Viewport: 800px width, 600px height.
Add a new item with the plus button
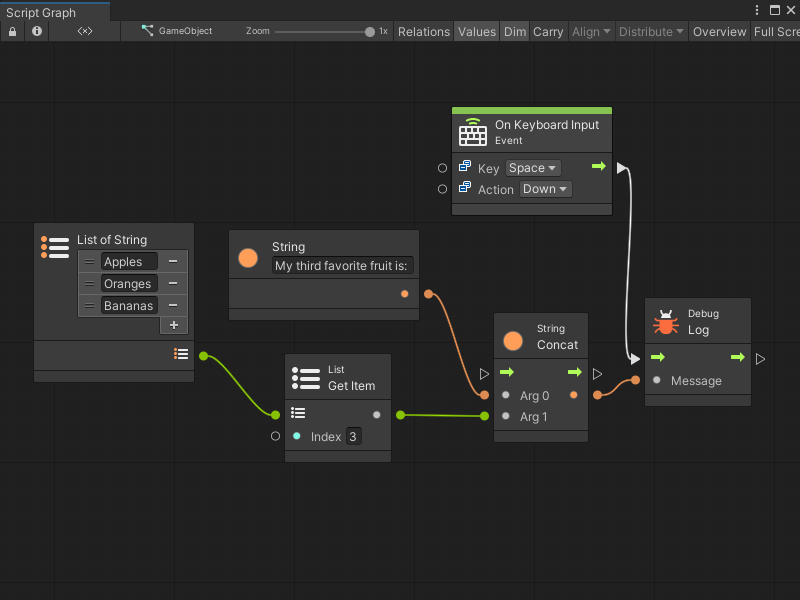(x=174, y=325)
